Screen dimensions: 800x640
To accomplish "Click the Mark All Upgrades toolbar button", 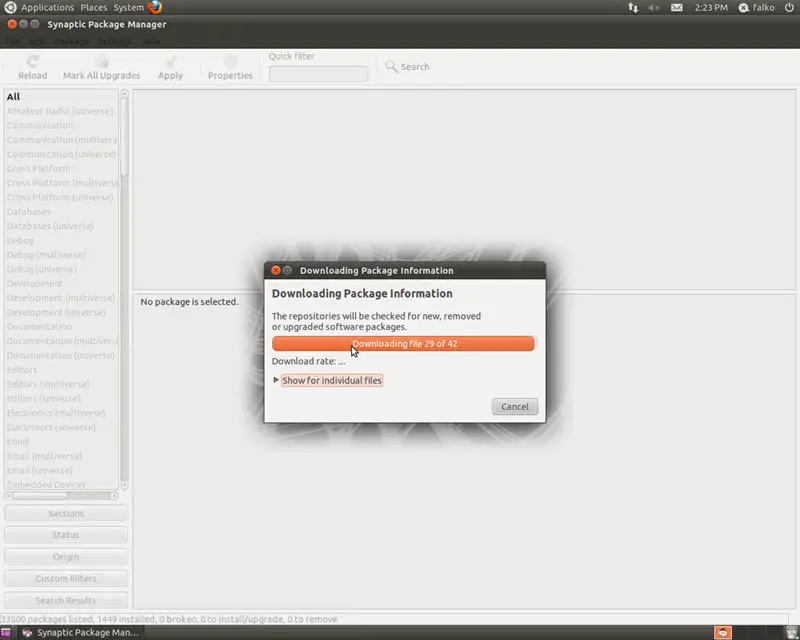I will (x=102, y=68).
